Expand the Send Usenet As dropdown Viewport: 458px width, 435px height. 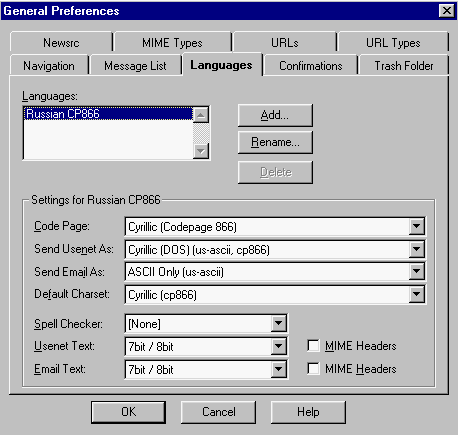416,249
